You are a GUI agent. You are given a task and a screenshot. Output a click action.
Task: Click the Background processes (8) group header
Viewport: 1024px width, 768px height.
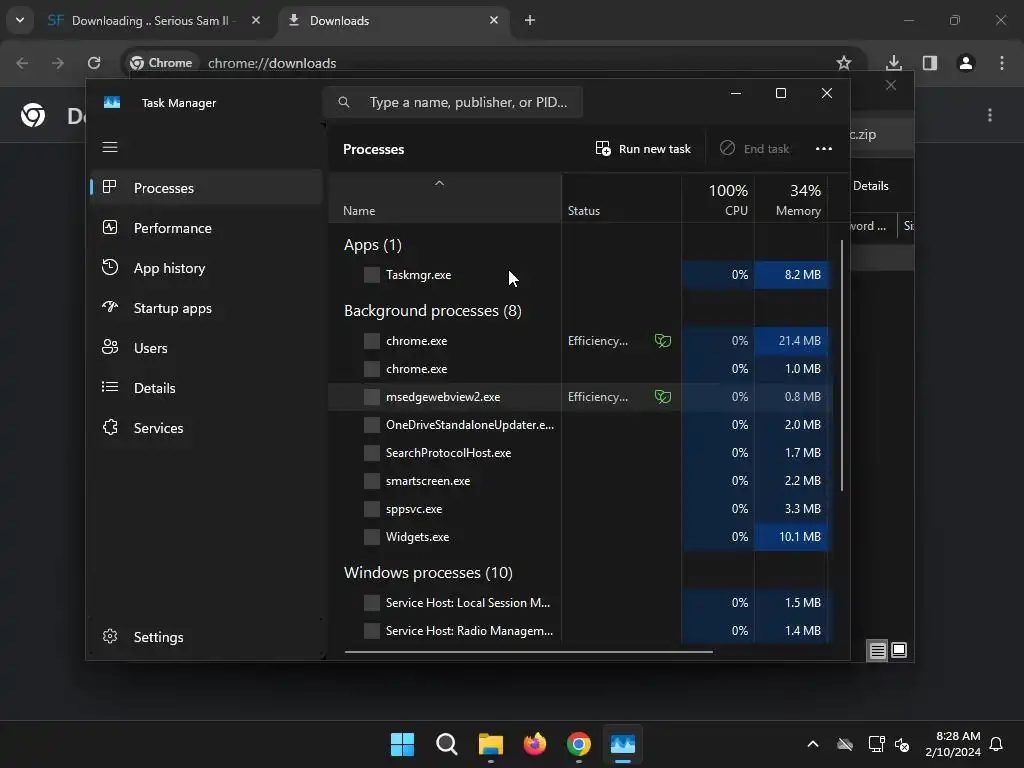point(432,311)
